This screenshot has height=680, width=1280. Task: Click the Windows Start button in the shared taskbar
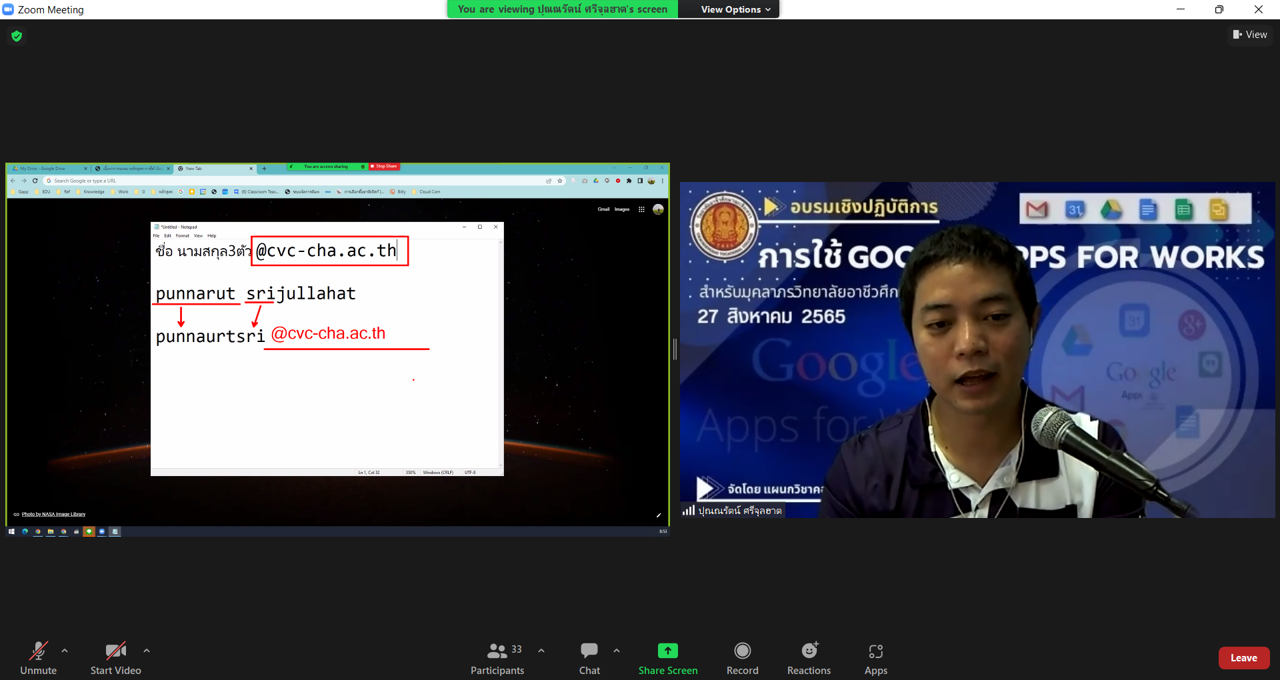pos(12,532)
